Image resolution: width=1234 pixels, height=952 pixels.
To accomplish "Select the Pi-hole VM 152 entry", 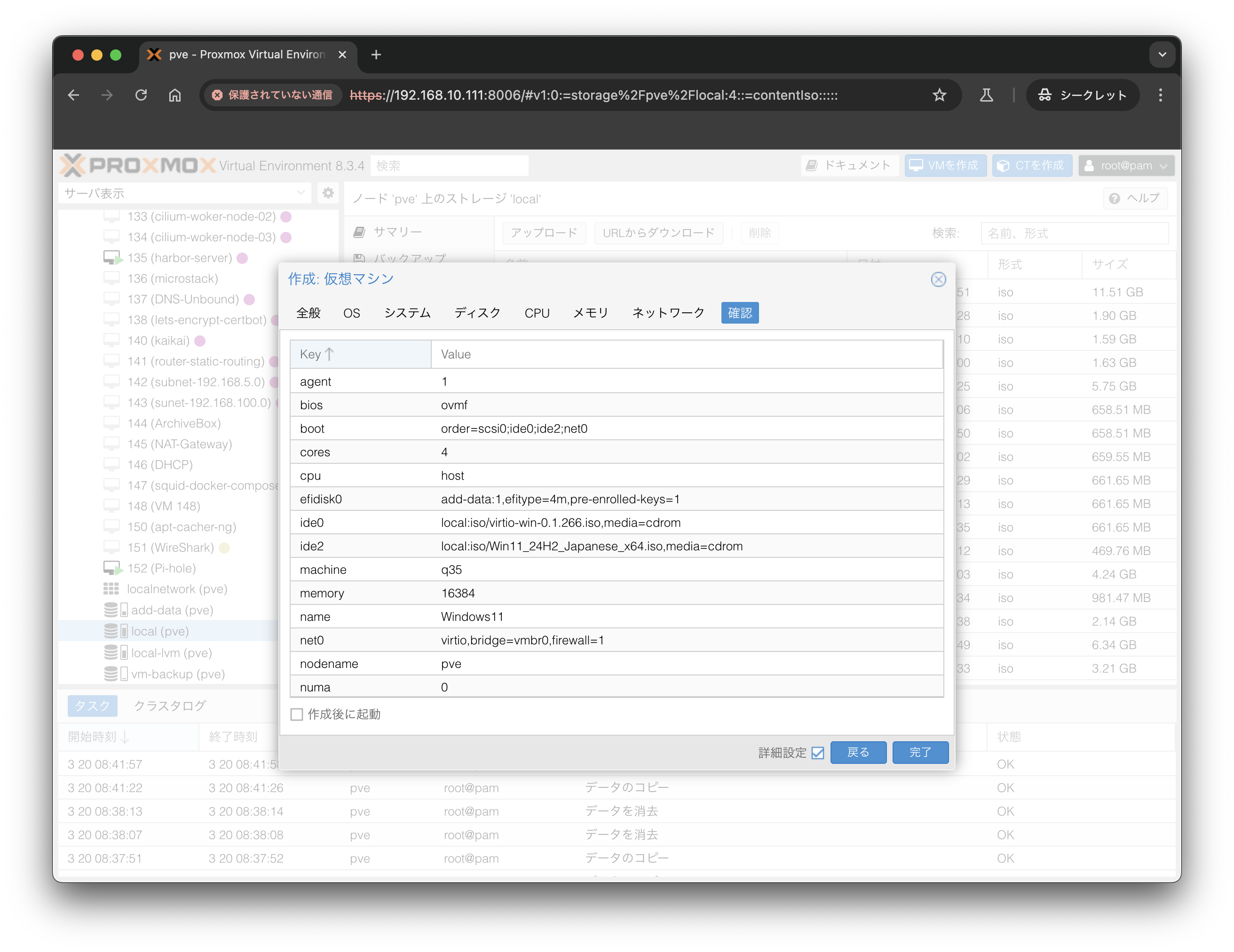I will pos(162,568).
